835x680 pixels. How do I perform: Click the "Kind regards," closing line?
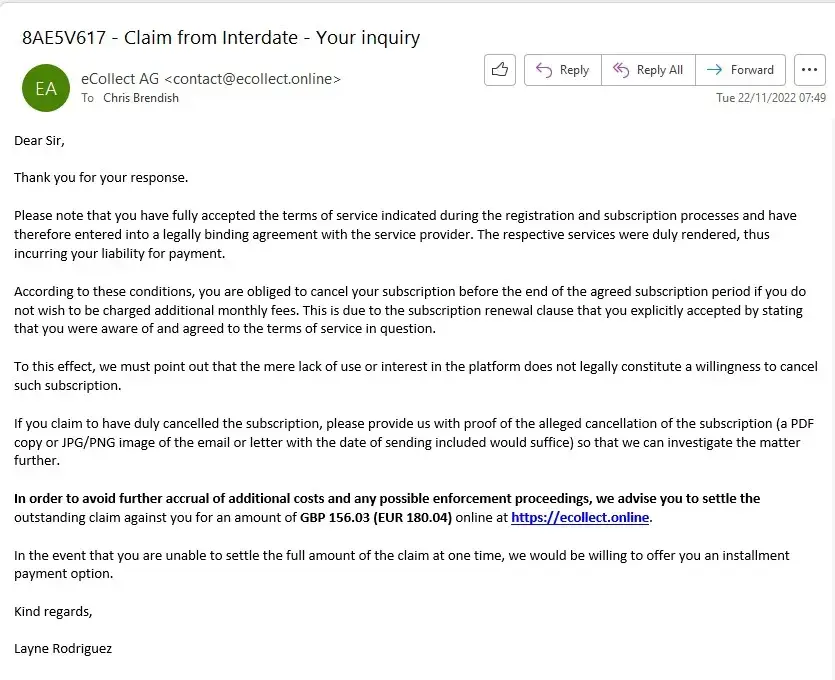coord(53,611)
